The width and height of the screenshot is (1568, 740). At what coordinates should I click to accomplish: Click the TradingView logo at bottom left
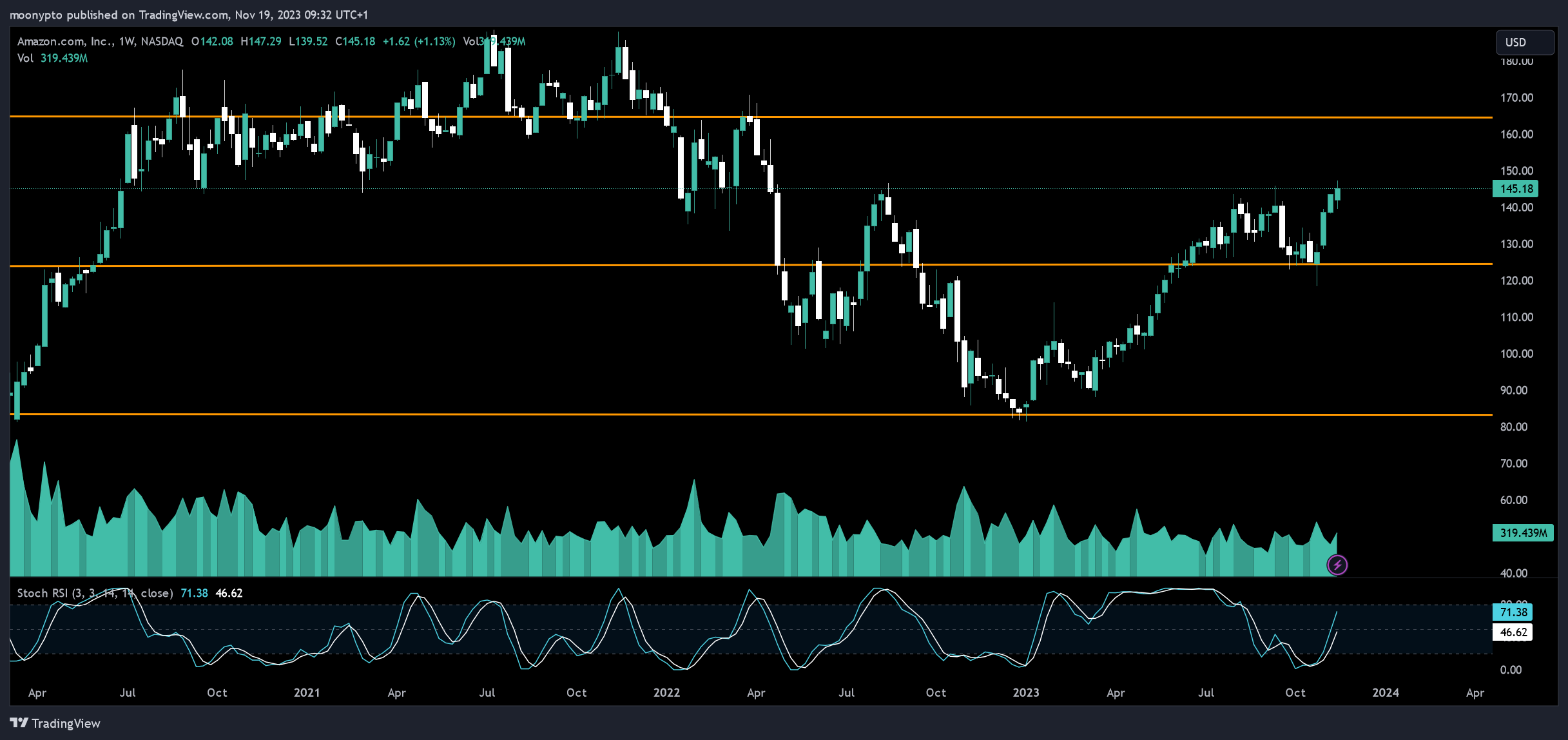(55, 723)
